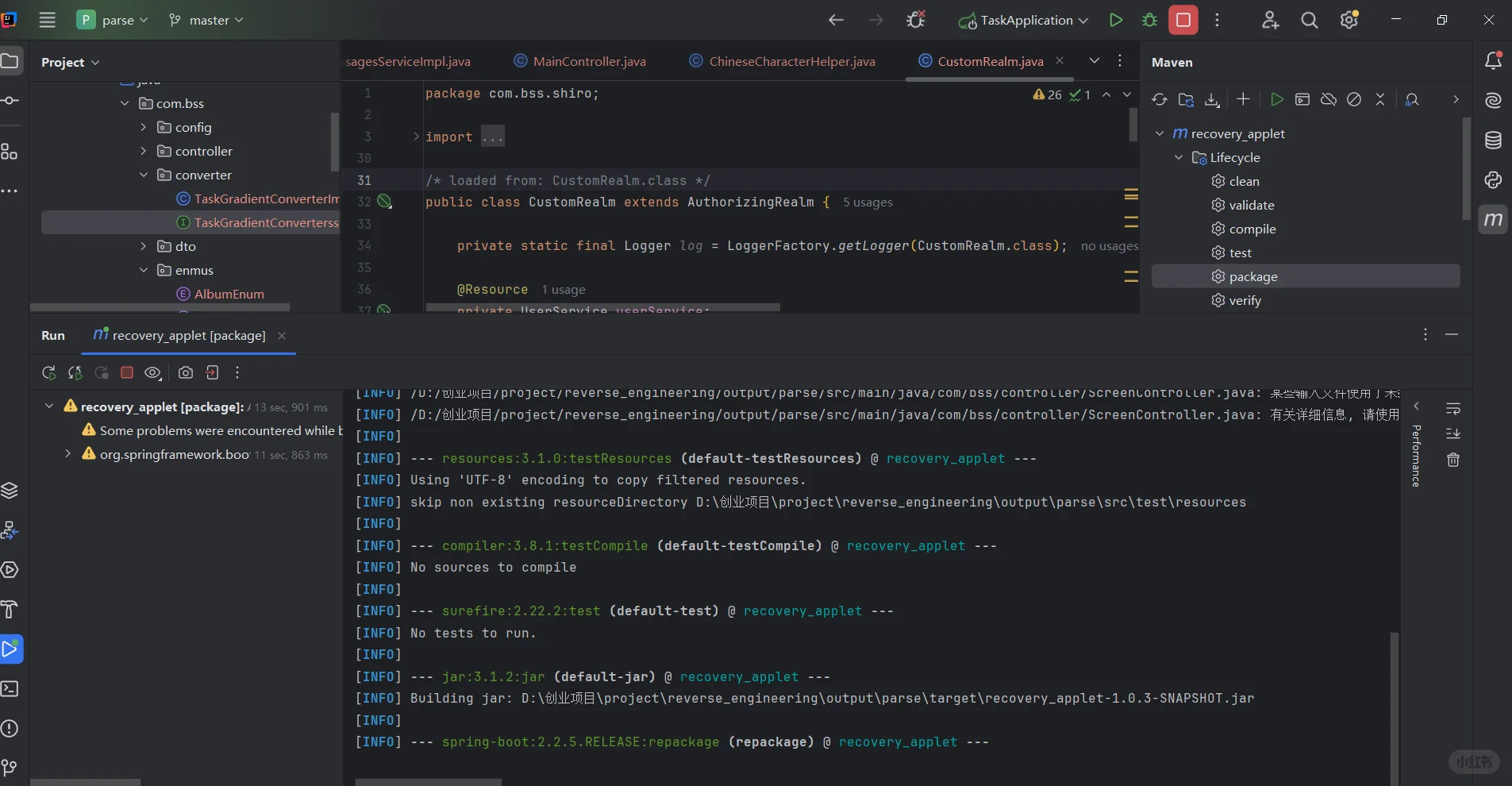Open the Database tool window
The width and height of the screenshot is (1512, 786).
tap(1493, 141)
